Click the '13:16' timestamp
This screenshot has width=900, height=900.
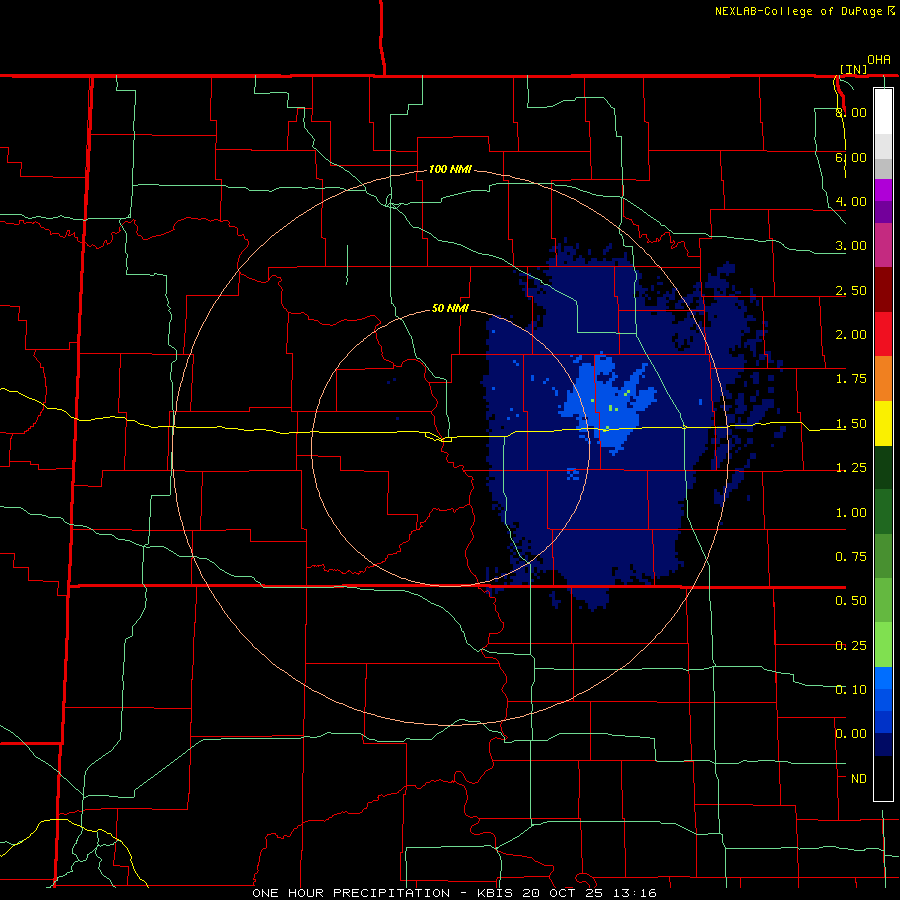635,893
